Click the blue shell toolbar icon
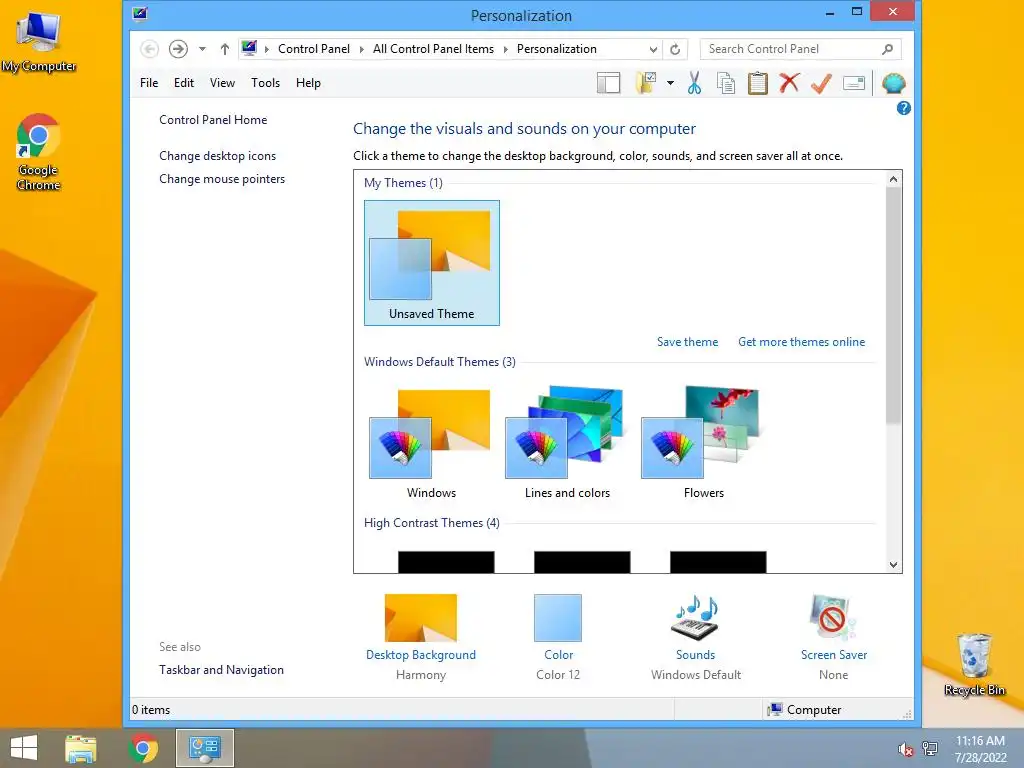1024x768 pixels. click(893, 83)
